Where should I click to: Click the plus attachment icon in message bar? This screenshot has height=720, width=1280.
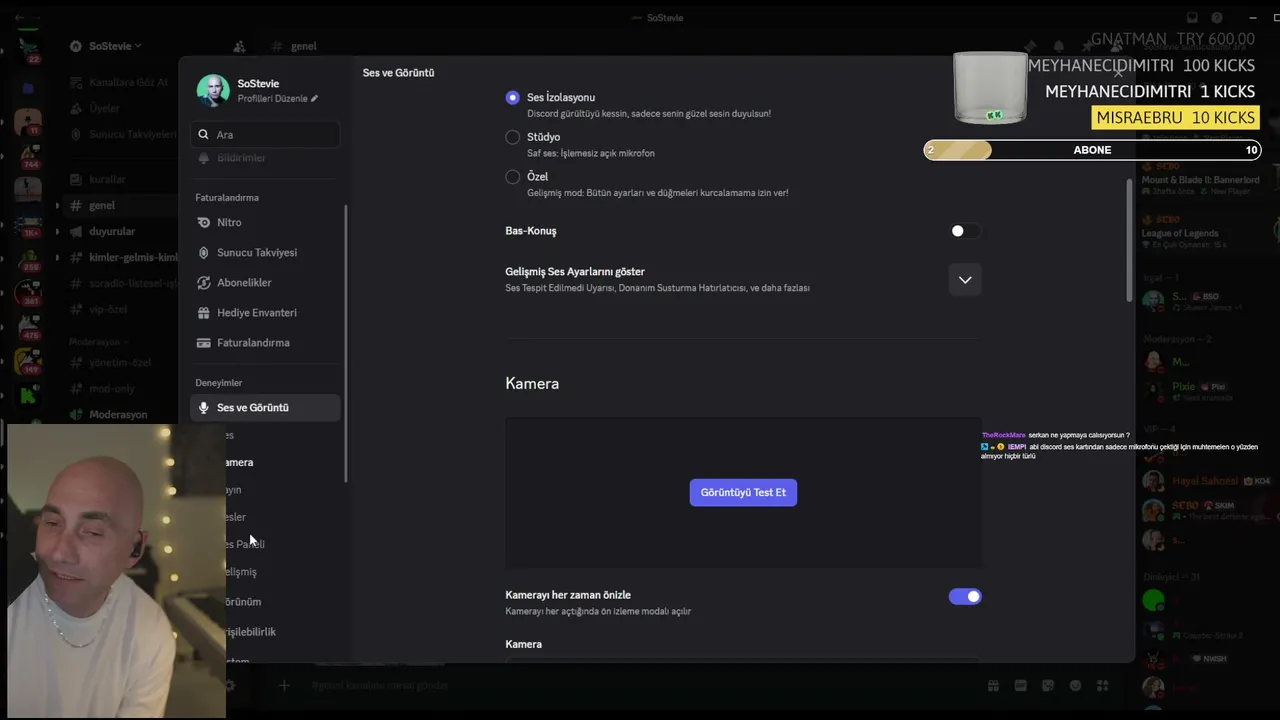pos(284,686)
